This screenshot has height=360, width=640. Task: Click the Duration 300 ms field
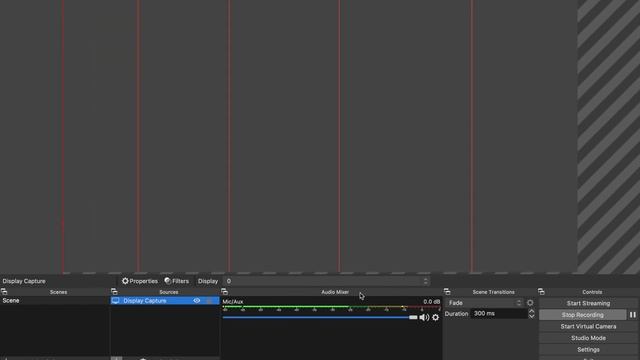[x=499, y=313]
